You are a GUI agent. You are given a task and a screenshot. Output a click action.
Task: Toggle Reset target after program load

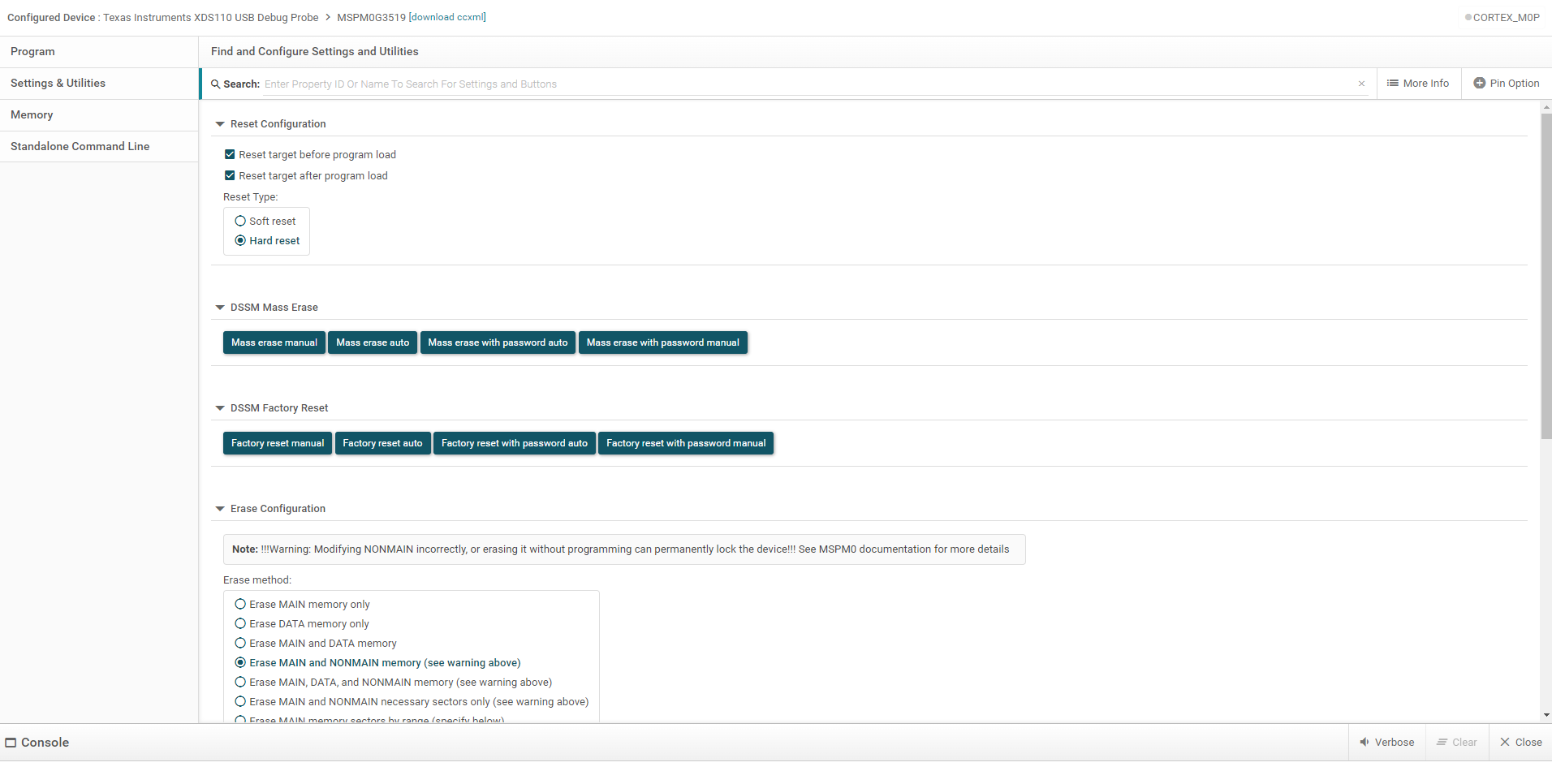point(230,175)
